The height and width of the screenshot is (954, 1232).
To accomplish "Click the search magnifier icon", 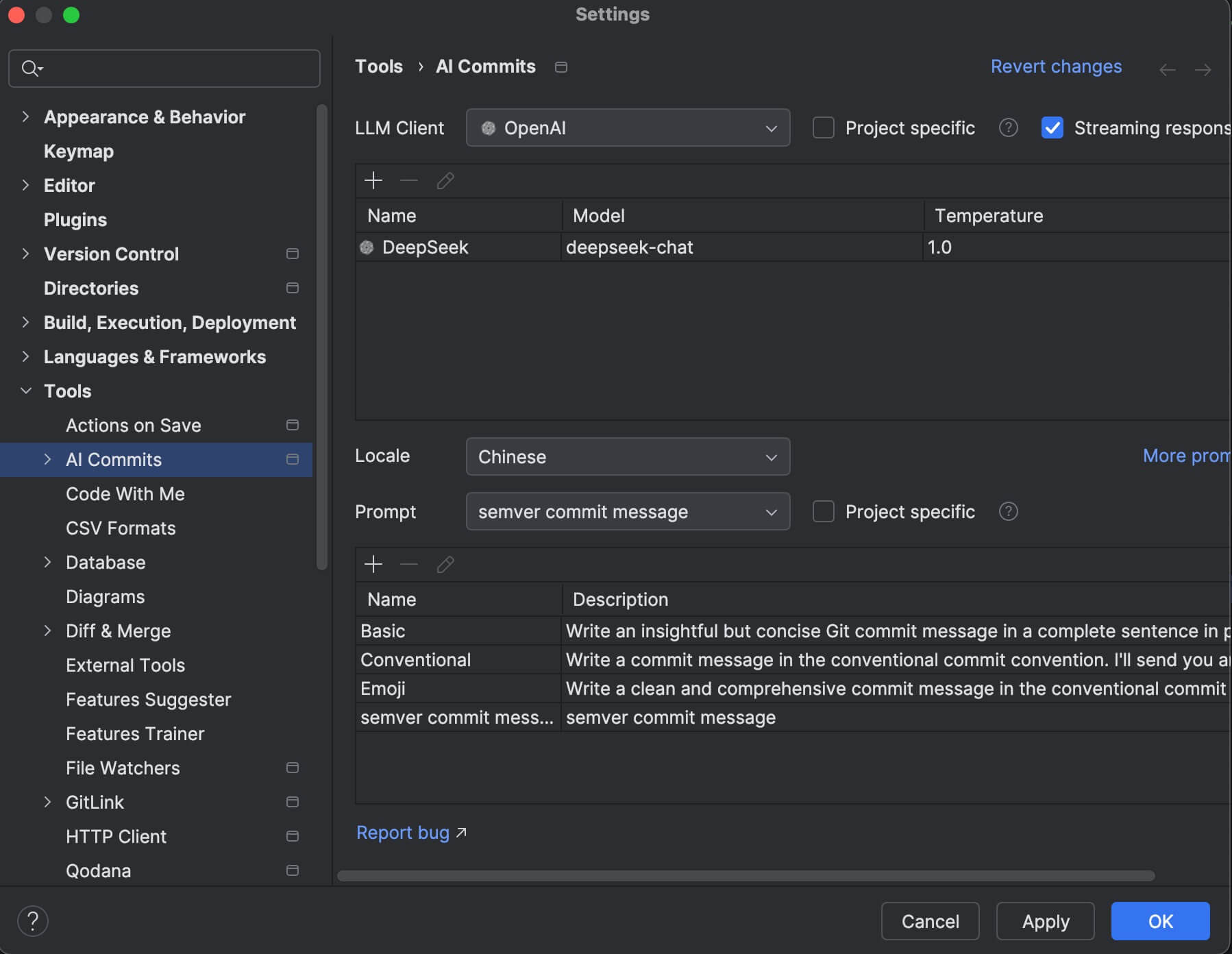I will tap(32, 68).
